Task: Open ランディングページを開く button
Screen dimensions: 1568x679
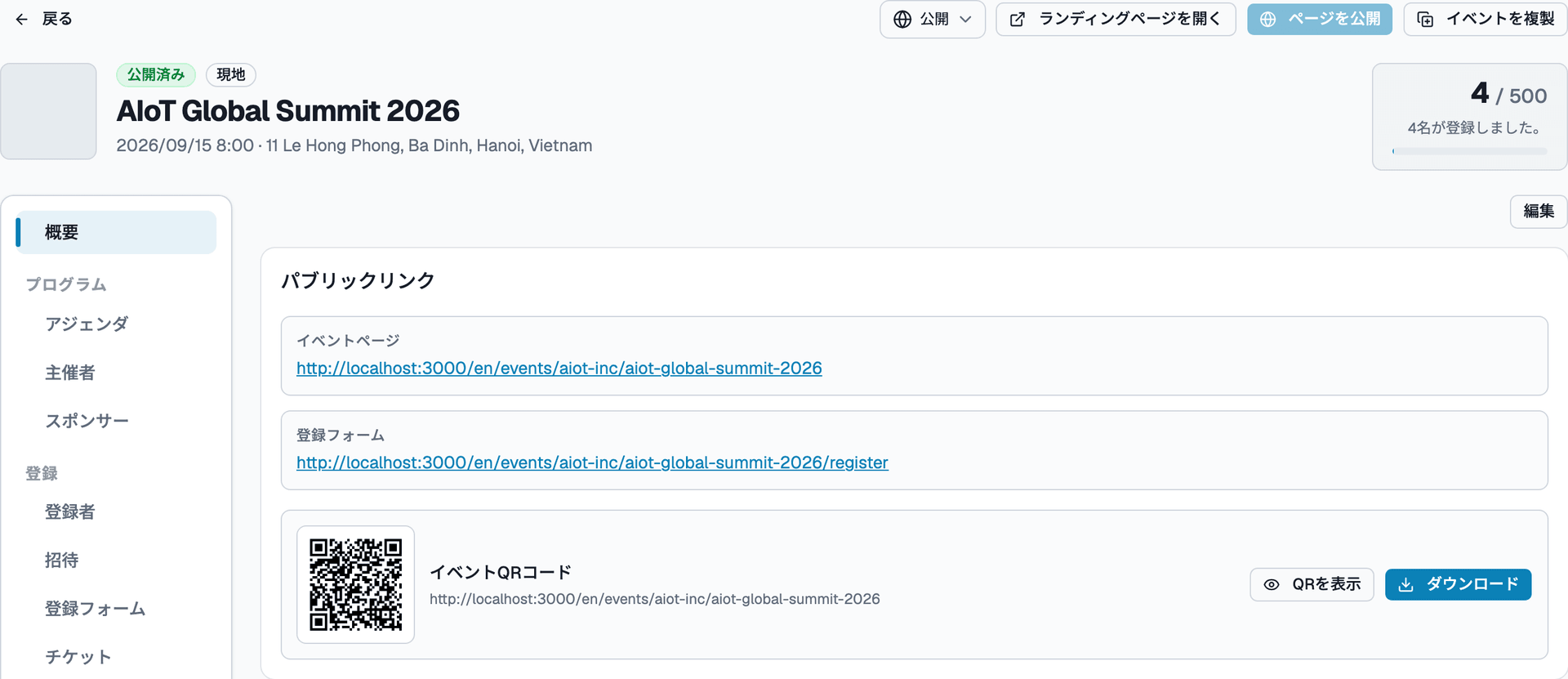Action: pyautogui.click(x=1116, y=19)
